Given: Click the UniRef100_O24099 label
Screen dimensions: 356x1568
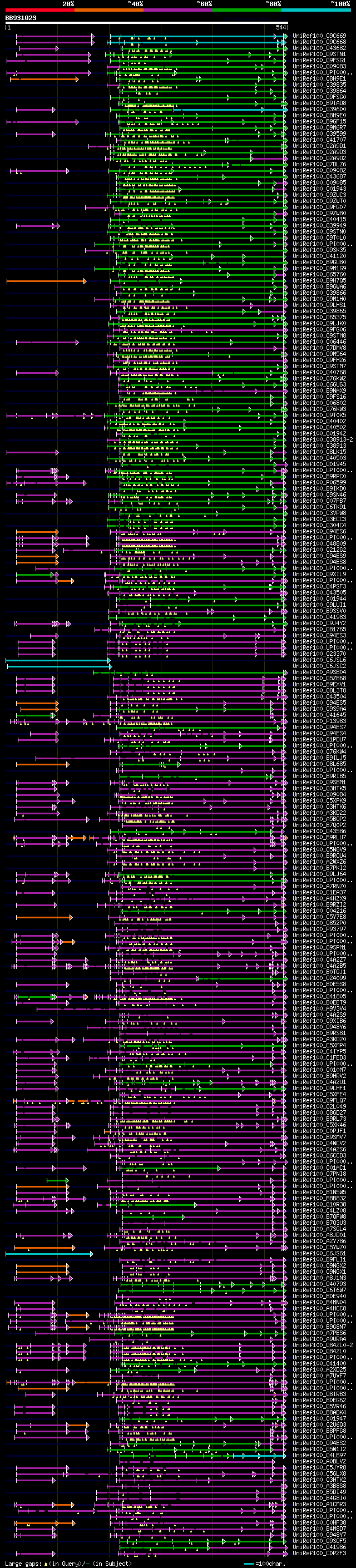Looking at the screenshot, I should (x=319, y=978).
